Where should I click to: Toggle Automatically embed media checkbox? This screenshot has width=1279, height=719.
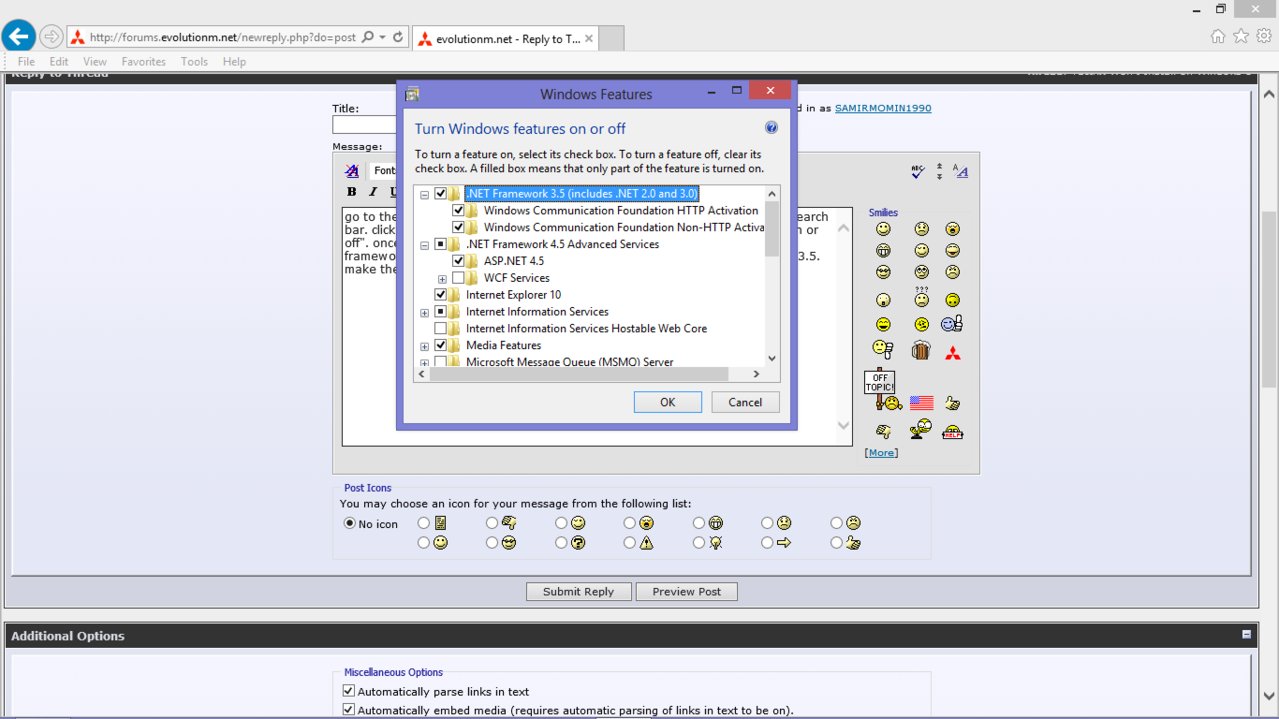click(x=349, y=710)
